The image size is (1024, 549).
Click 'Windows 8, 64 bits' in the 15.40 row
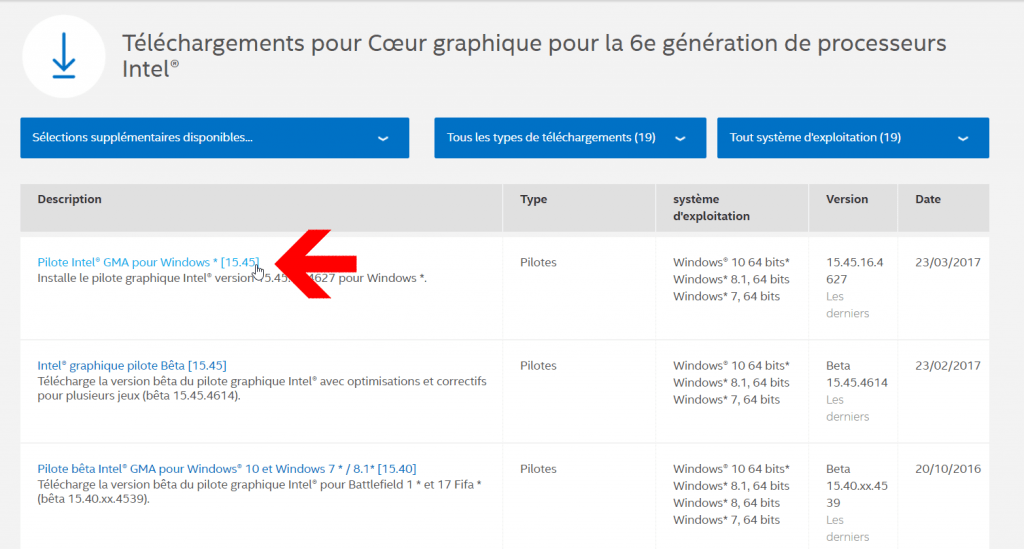(726, 503)
